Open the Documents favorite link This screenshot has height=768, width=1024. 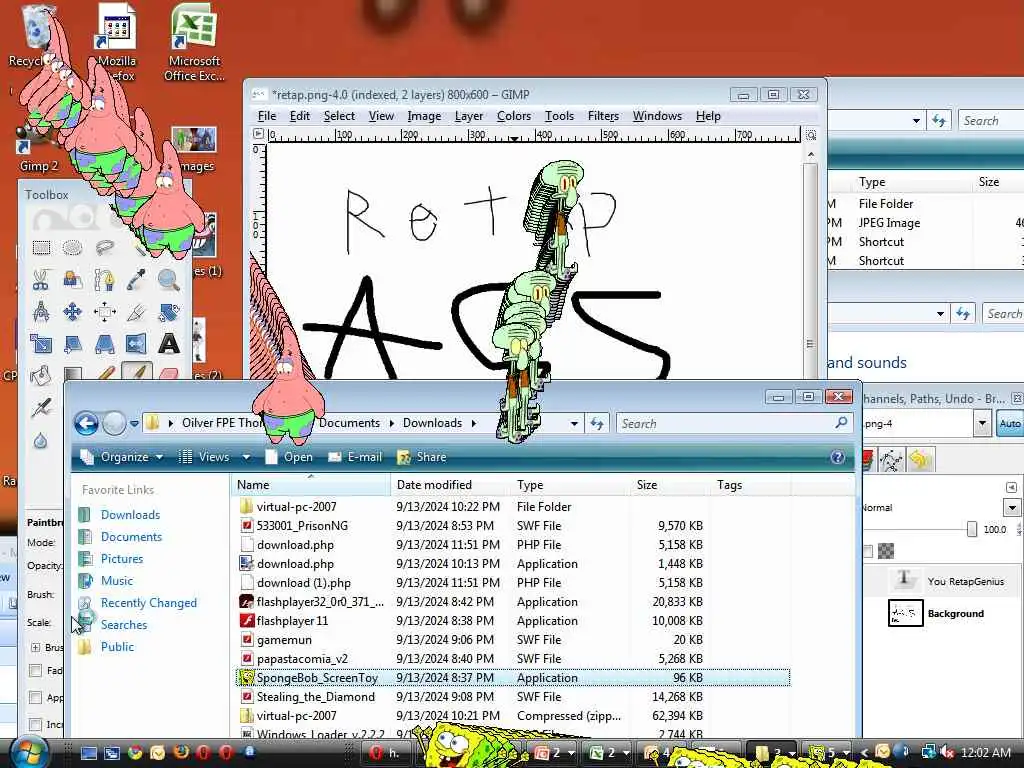click(131, 537)
